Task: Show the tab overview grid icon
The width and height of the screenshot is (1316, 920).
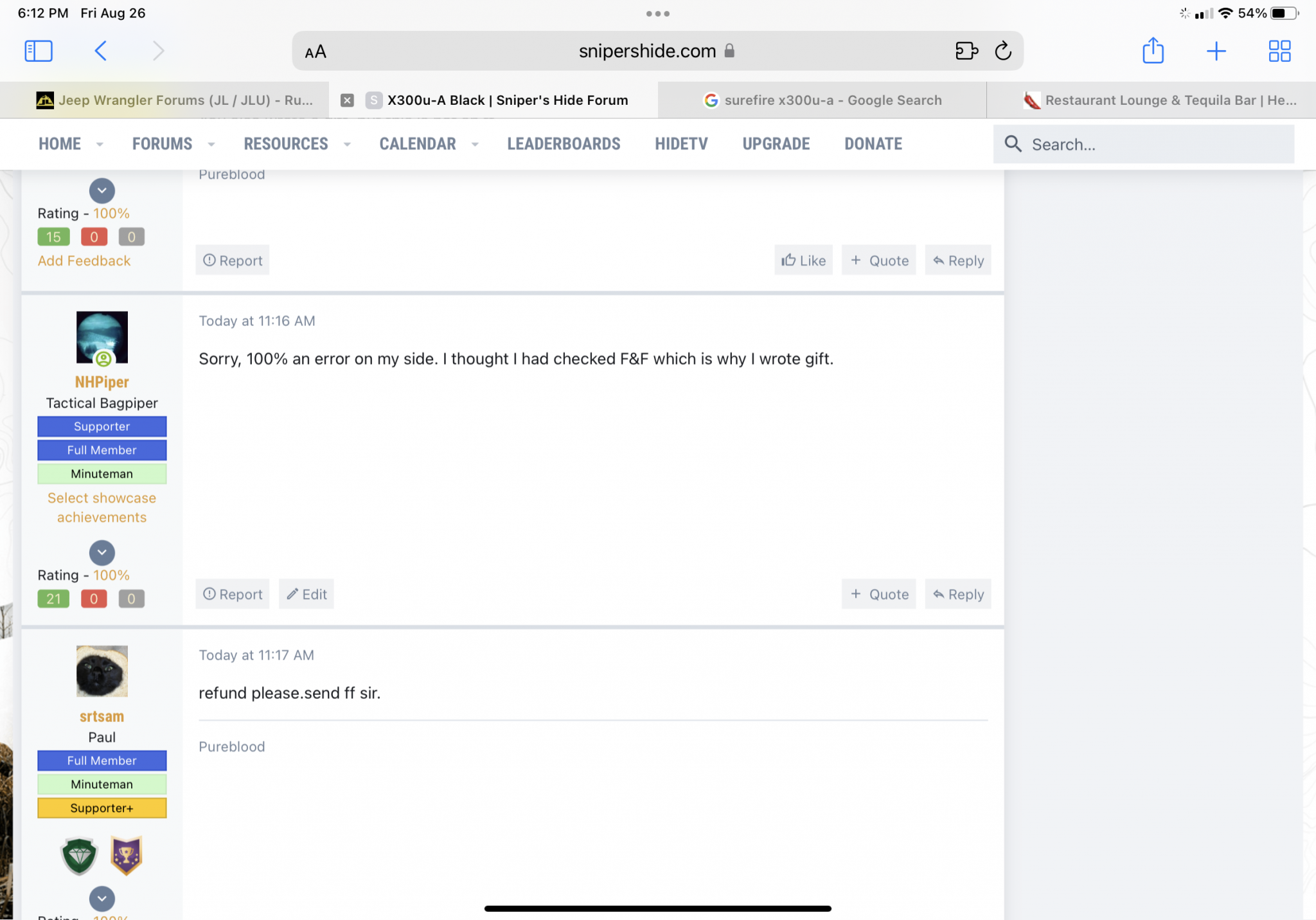Action: (x=1279, y=51)
